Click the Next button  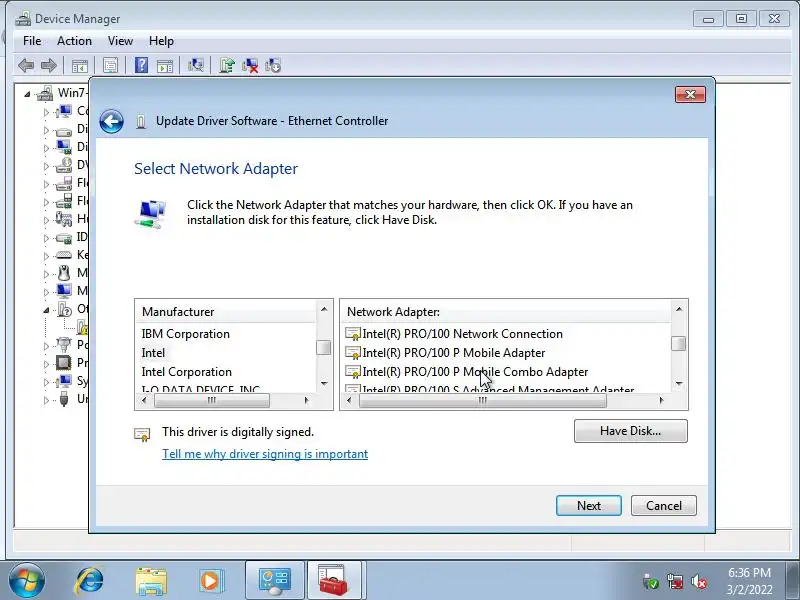pyautogui.click(x=589, y=506)
